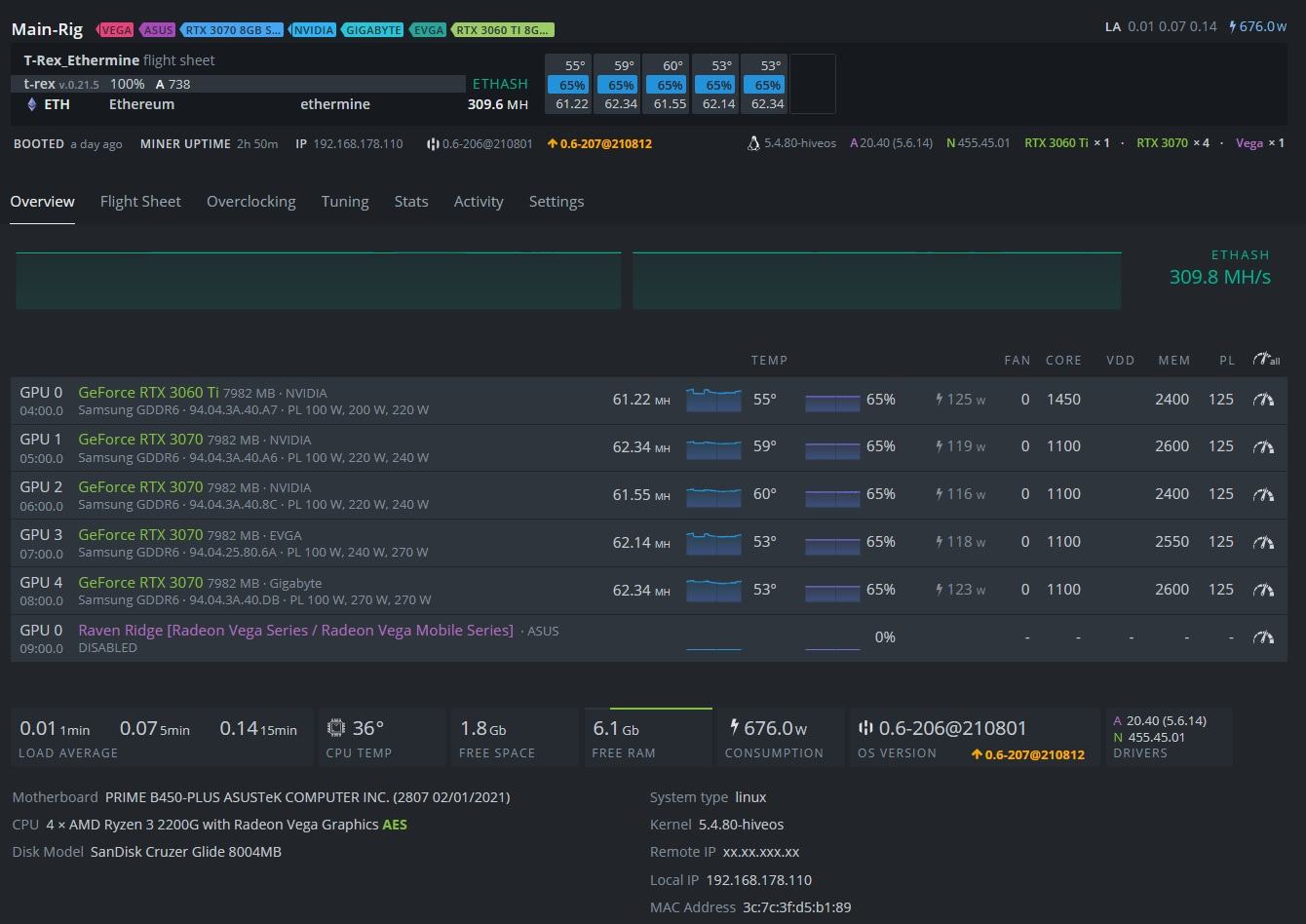Screen dimensions: 1306x924
Task: Click the 0.6-207@210812 update link under OS VERSION
Action: pyautogui.click(x=1028, y=754)
